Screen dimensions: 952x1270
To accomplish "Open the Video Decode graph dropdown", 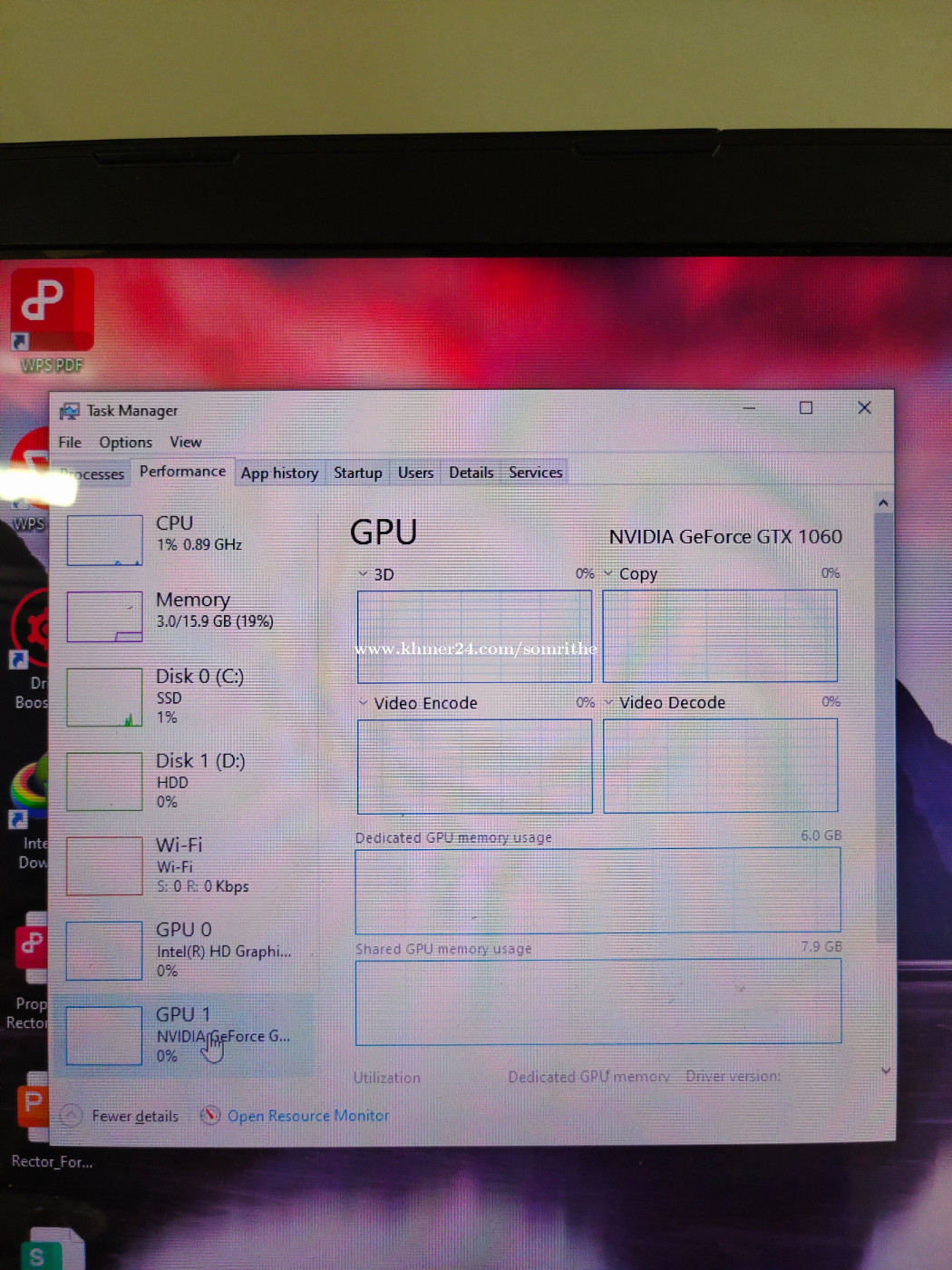I will pos(608,702).
